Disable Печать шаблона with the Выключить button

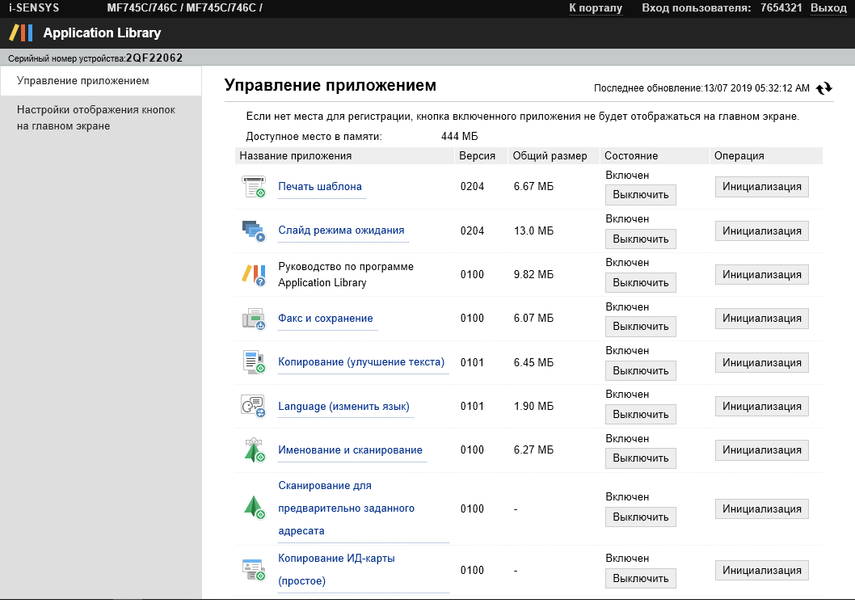640,195
